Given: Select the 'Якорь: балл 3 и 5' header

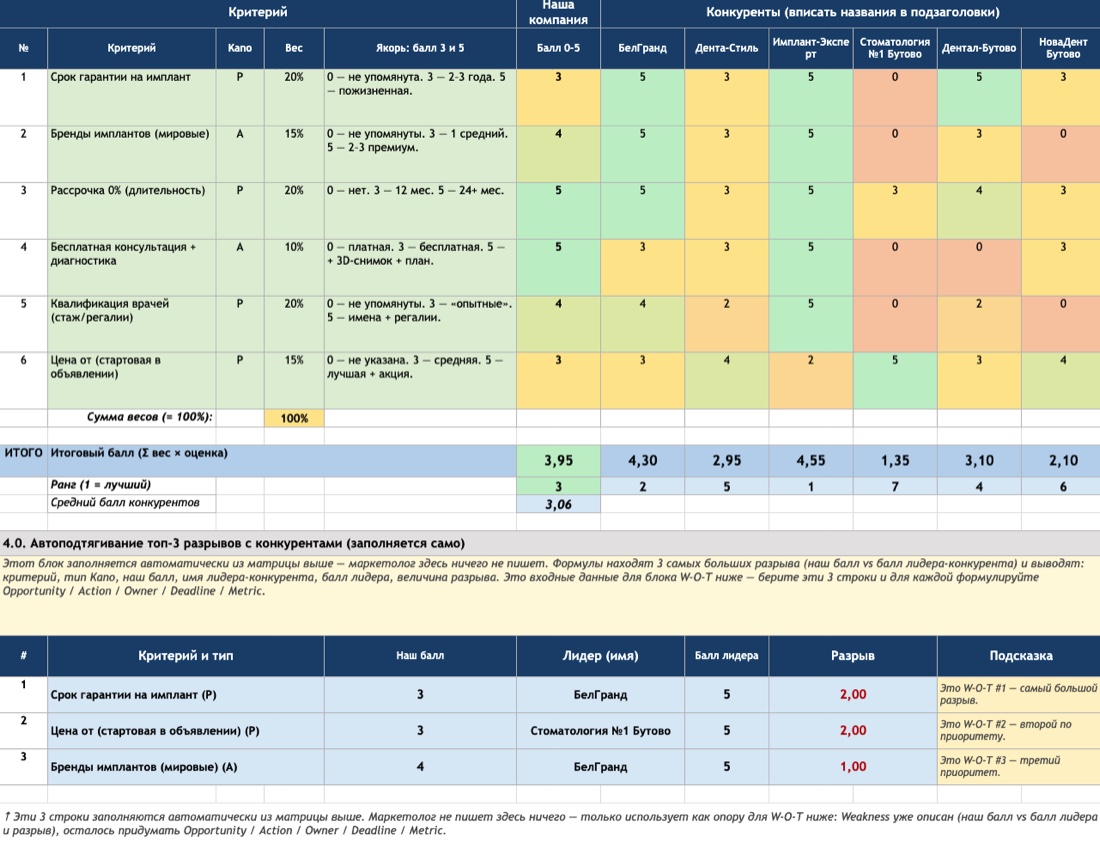Looking at the screenshot, I should click(420, 48).
